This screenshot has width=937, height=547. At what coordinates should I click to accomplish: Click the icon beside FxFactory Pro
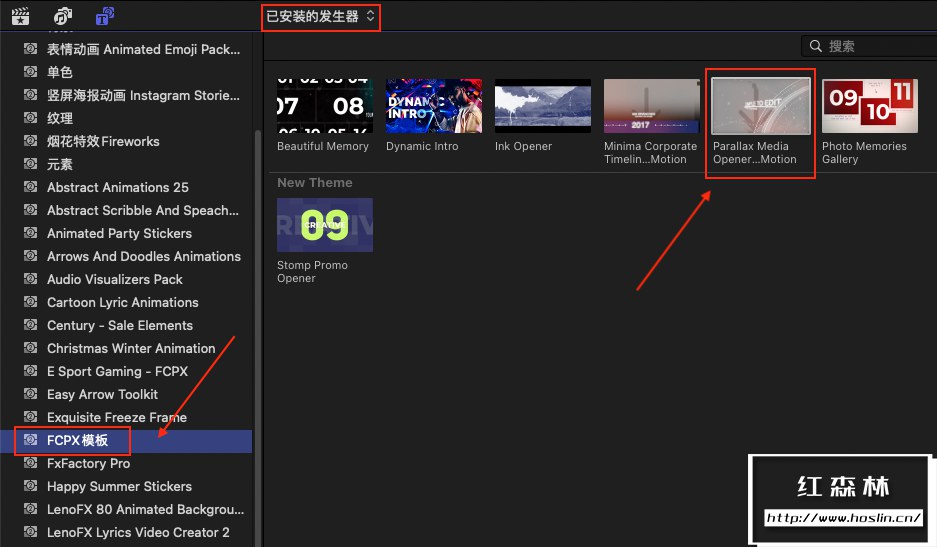coord(30,463)
